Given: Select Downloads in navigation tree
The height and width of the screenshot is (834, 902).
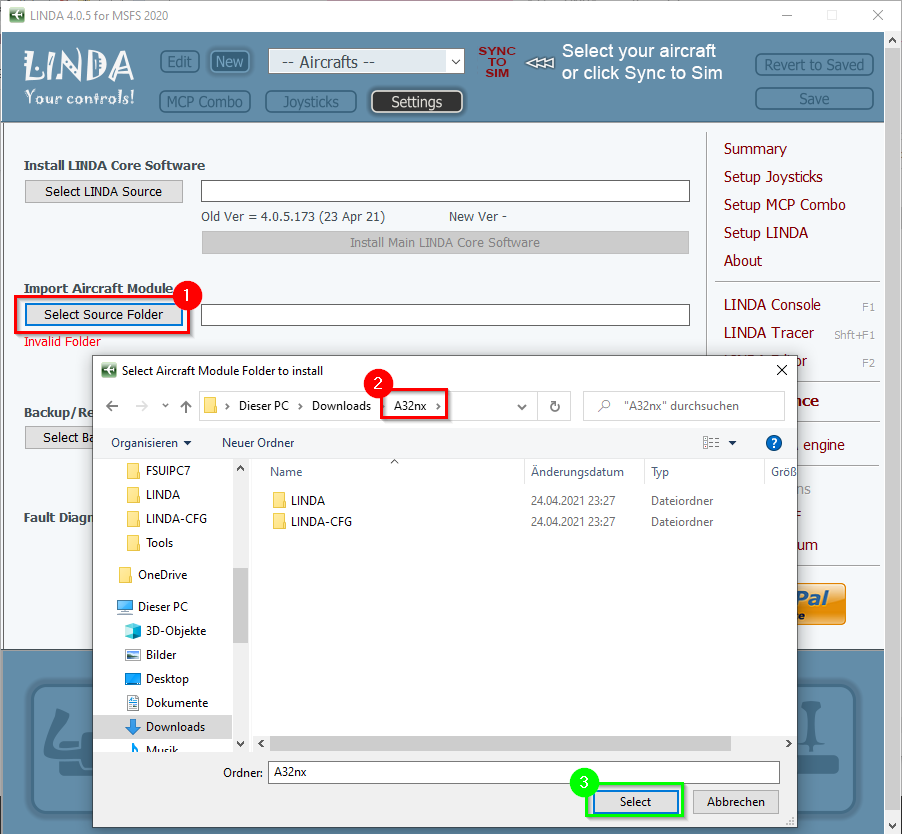Looking at the screenshot, I should coord(175,727).
